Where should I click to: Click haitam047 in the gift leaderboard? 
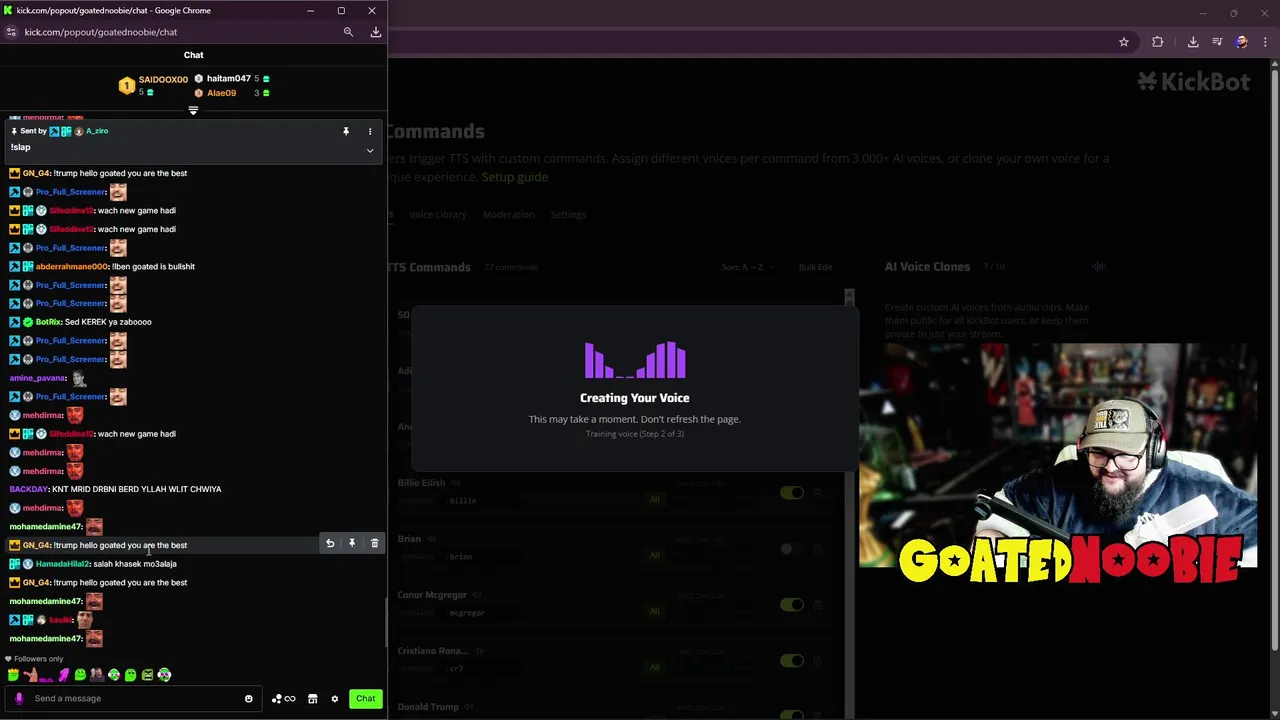tap(229, 78)
